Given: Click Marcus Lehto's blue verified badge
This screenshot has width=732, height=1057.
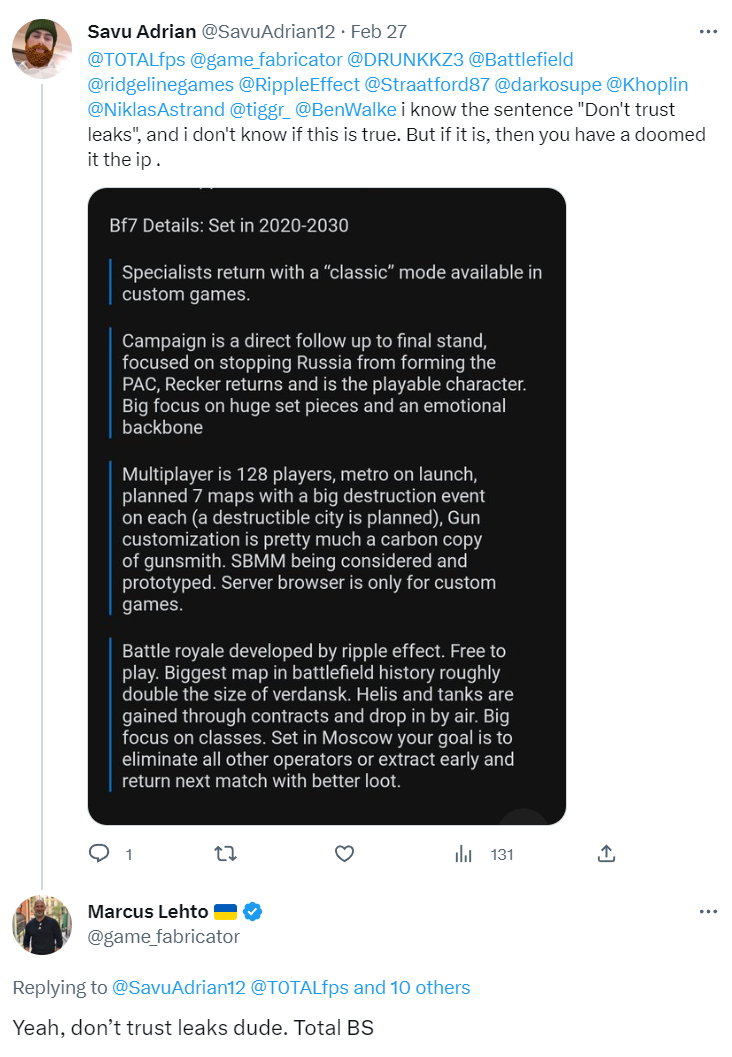Looking at the screenshot, I should pyautogui.click(x=254, y=911).
